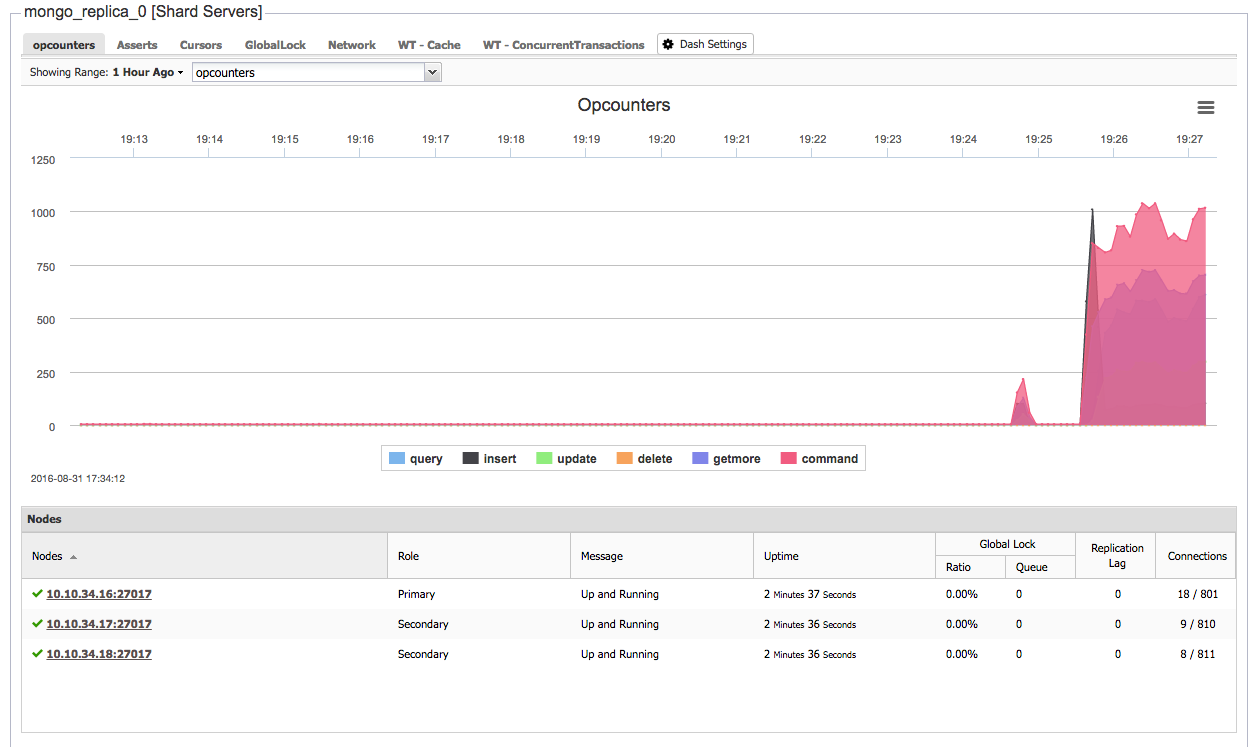Click green checkmark for node 10.10.34.16:27017

37,593
